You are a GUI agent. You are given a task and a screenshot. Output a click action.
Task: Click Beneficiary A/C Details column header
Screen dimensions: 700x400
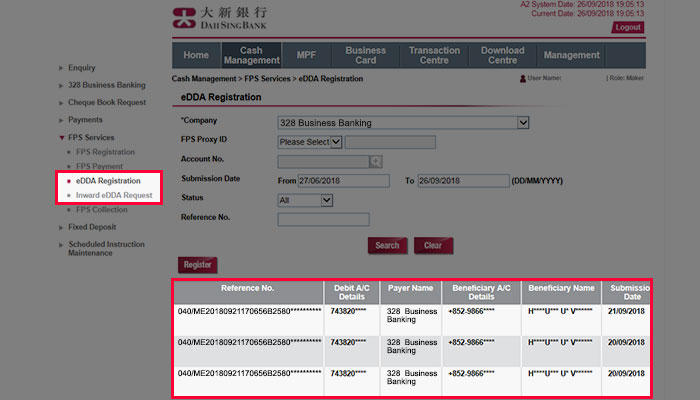(x=481, y=292)
